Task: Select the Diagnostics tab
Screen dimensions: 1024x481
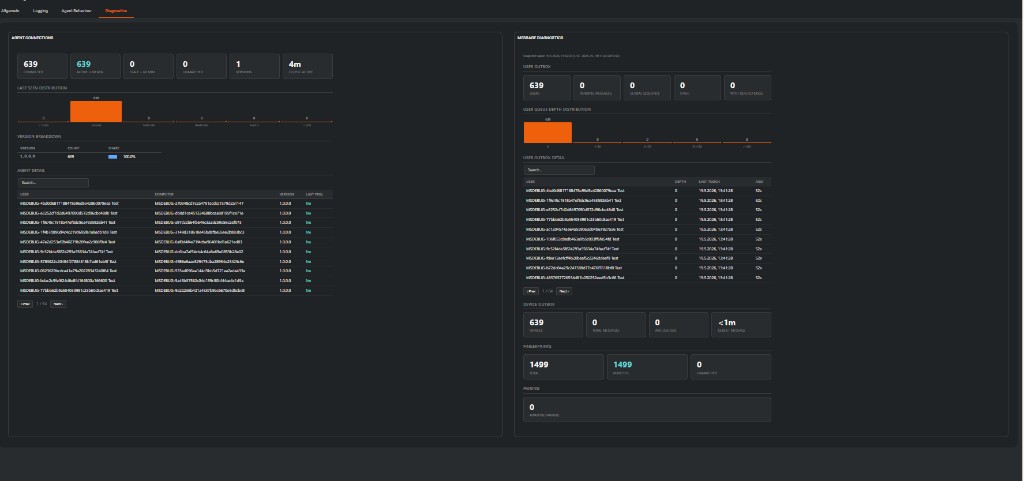Action: click(x=116, y=11)
